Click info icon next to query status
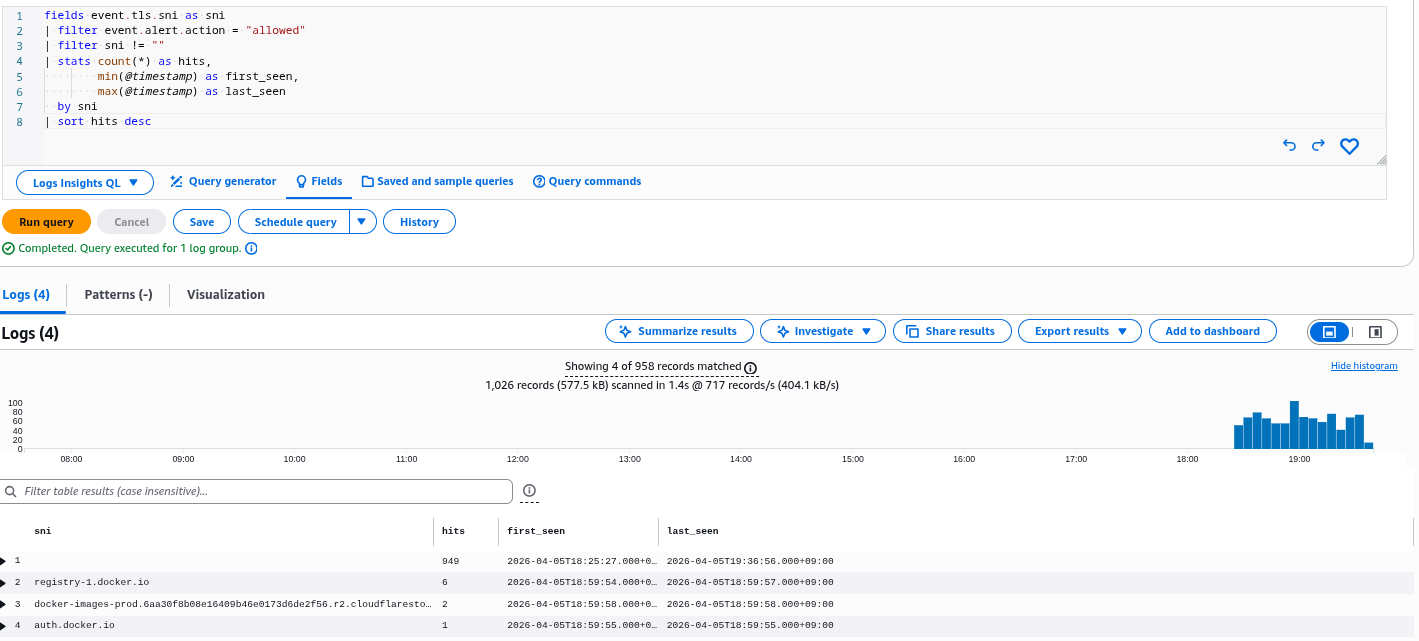This screenshot has height=641, width=1419. 251,248
